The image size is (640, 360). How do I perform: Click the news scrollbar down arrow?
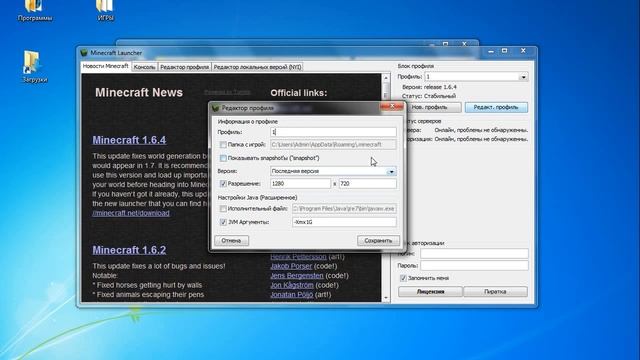[386, 298]
